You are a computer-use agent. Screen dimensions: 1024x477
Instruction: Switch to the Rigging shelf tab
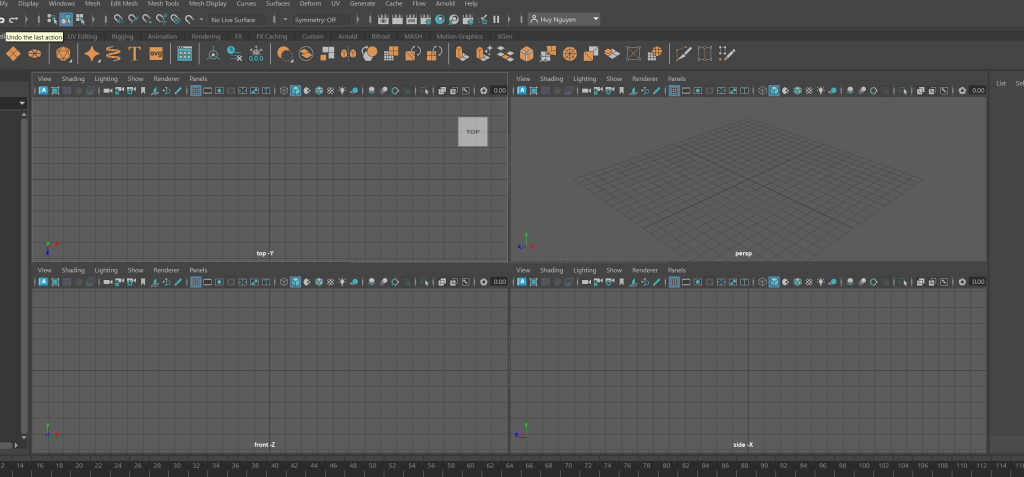(x=122, y=37)
